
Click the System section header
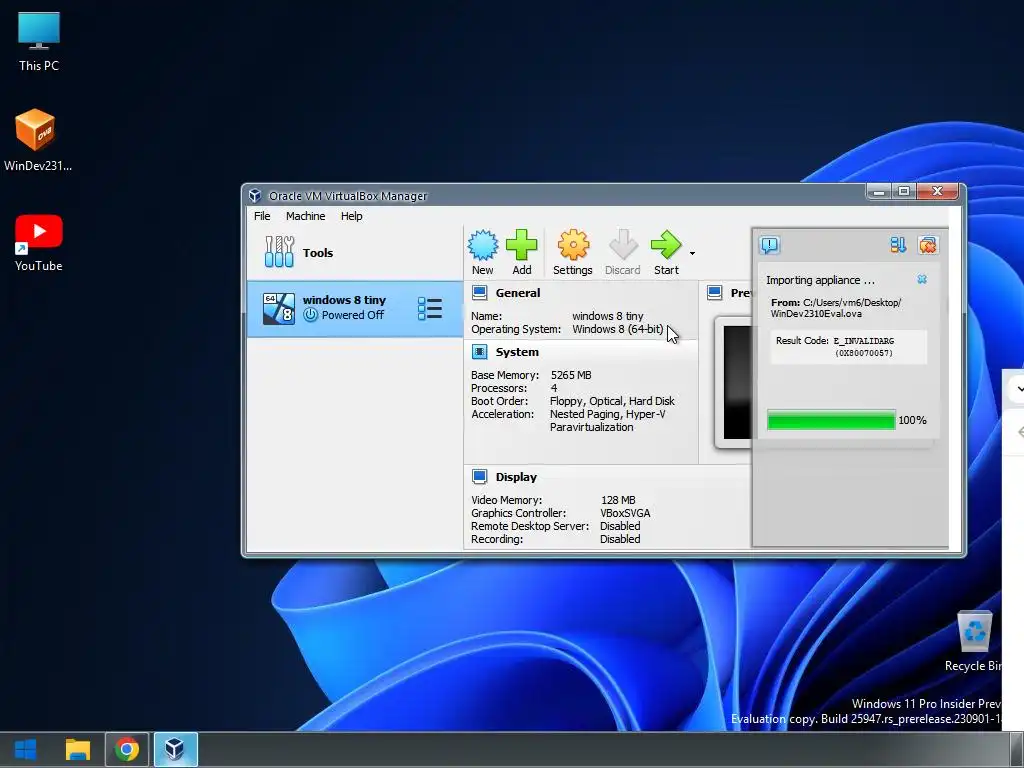coord(517,352)
